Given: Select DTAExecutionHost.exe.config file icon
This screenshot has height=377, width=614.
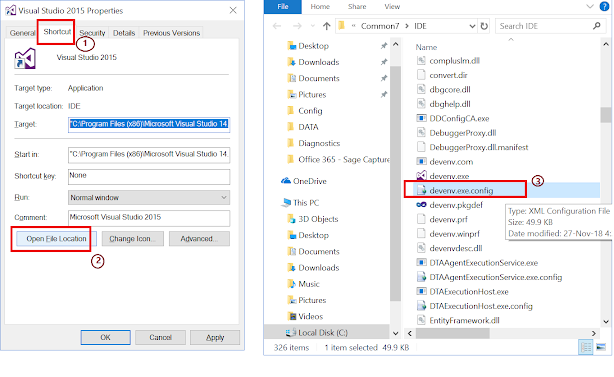Looking at the screenshot, I should [421, 306].
